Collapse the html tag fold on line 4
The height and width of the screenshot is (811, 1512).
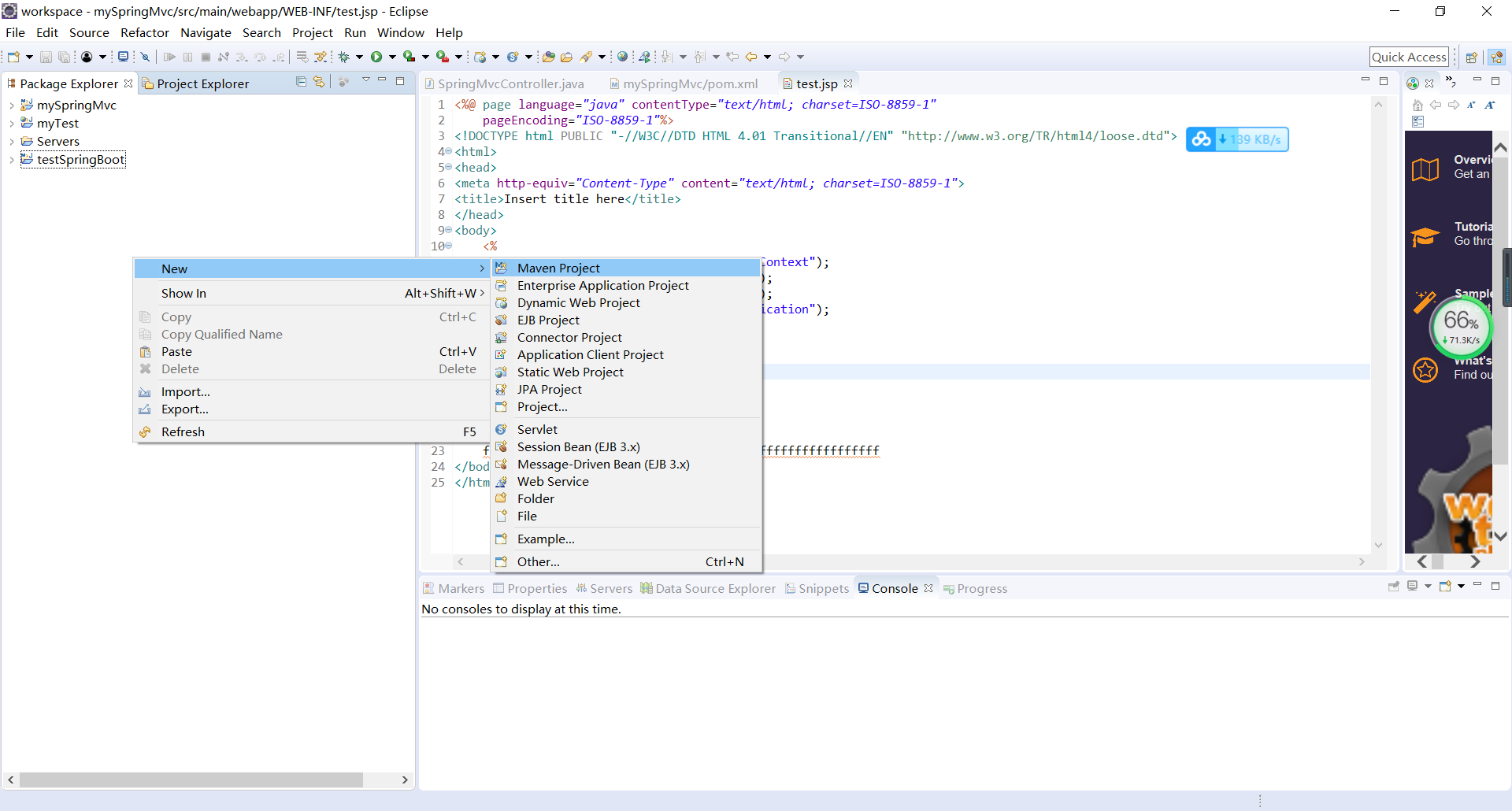pyautogui.click(x=448, y=151)
